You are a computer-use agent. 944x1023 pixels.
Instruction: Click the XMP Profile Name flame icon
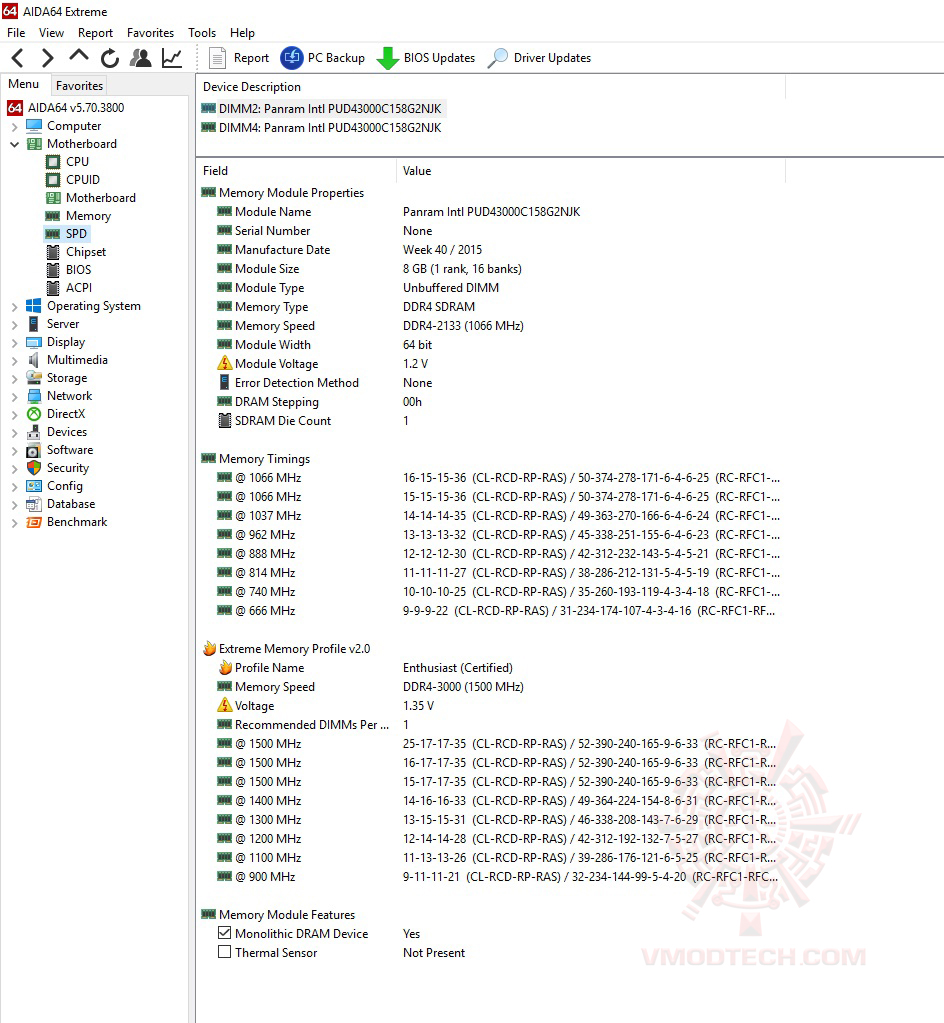[x=225, y=667]
